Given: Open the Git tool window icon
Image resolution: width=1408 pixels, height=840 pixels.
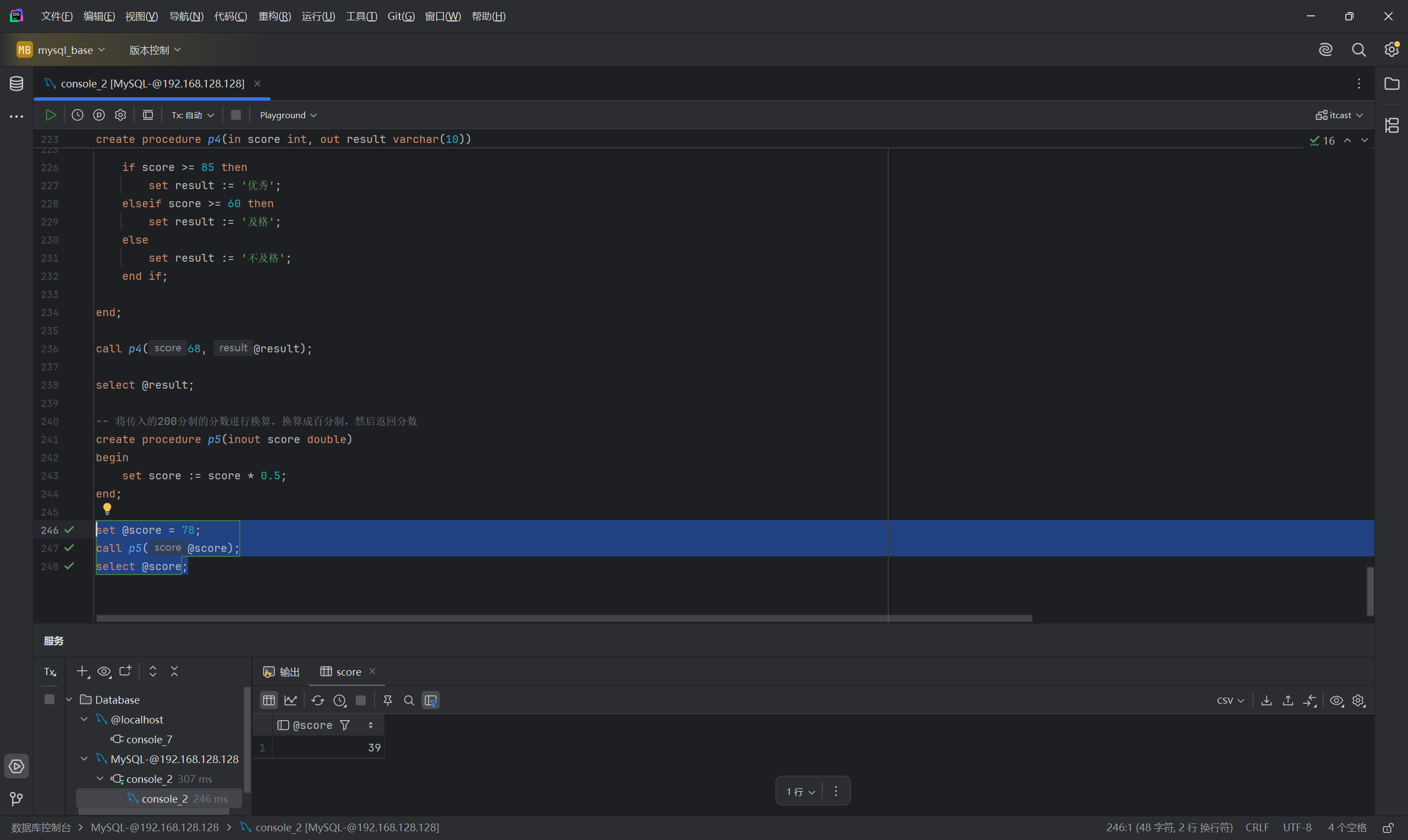Looking at the screenshot, I should coord(16,799).
